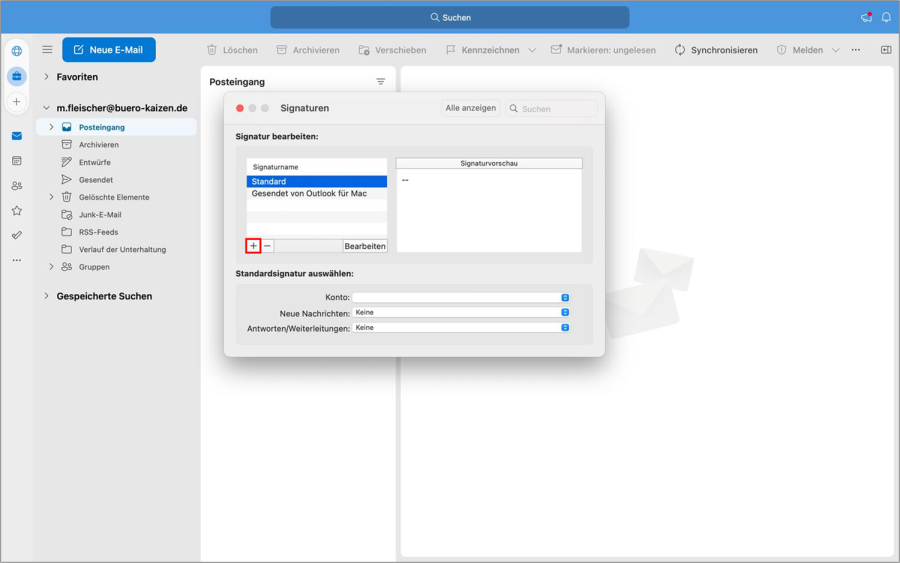This screenshot has width=900, height=563.
Task: Expand the Gruppen chevron
Action: click(x=51, y=267)
